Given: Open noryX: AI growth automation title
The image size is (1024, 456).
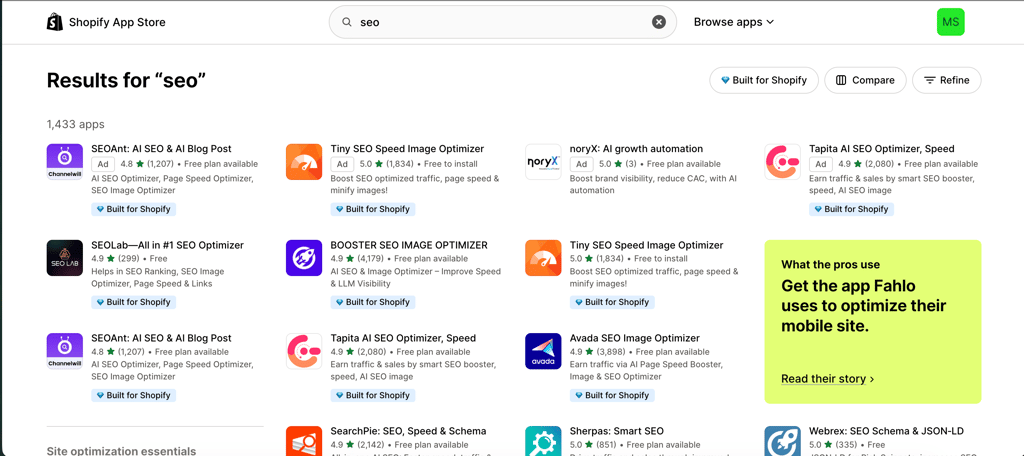Looking at the screenshot, I should 637,149.
